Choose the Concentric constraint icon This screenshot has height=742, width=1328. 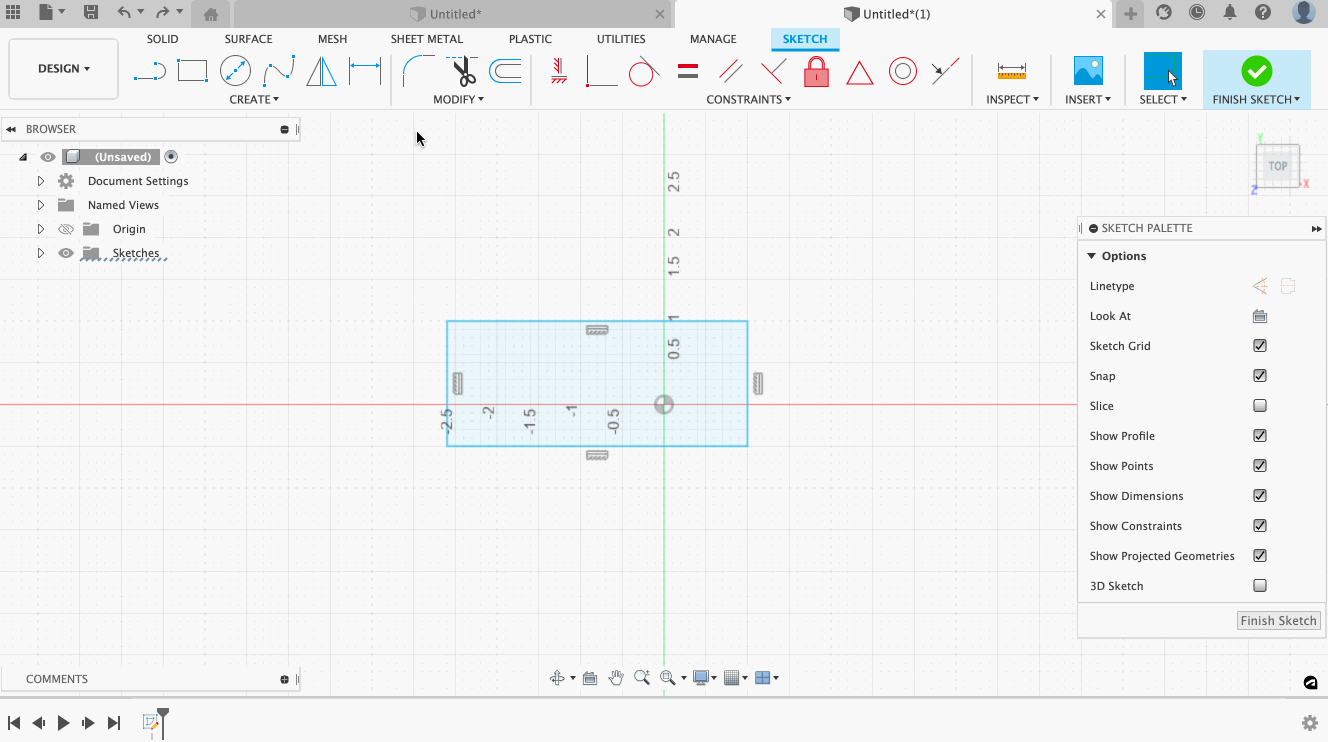902,71
